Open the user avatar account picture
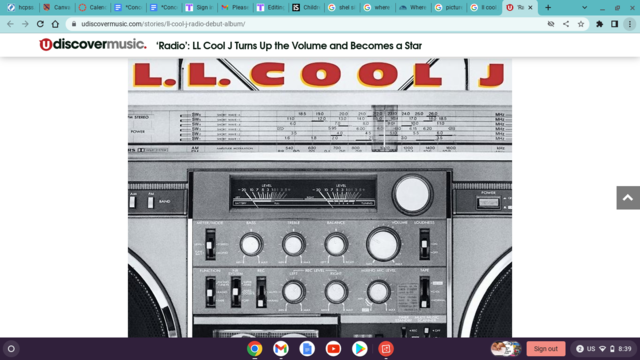 click(506, 349)
